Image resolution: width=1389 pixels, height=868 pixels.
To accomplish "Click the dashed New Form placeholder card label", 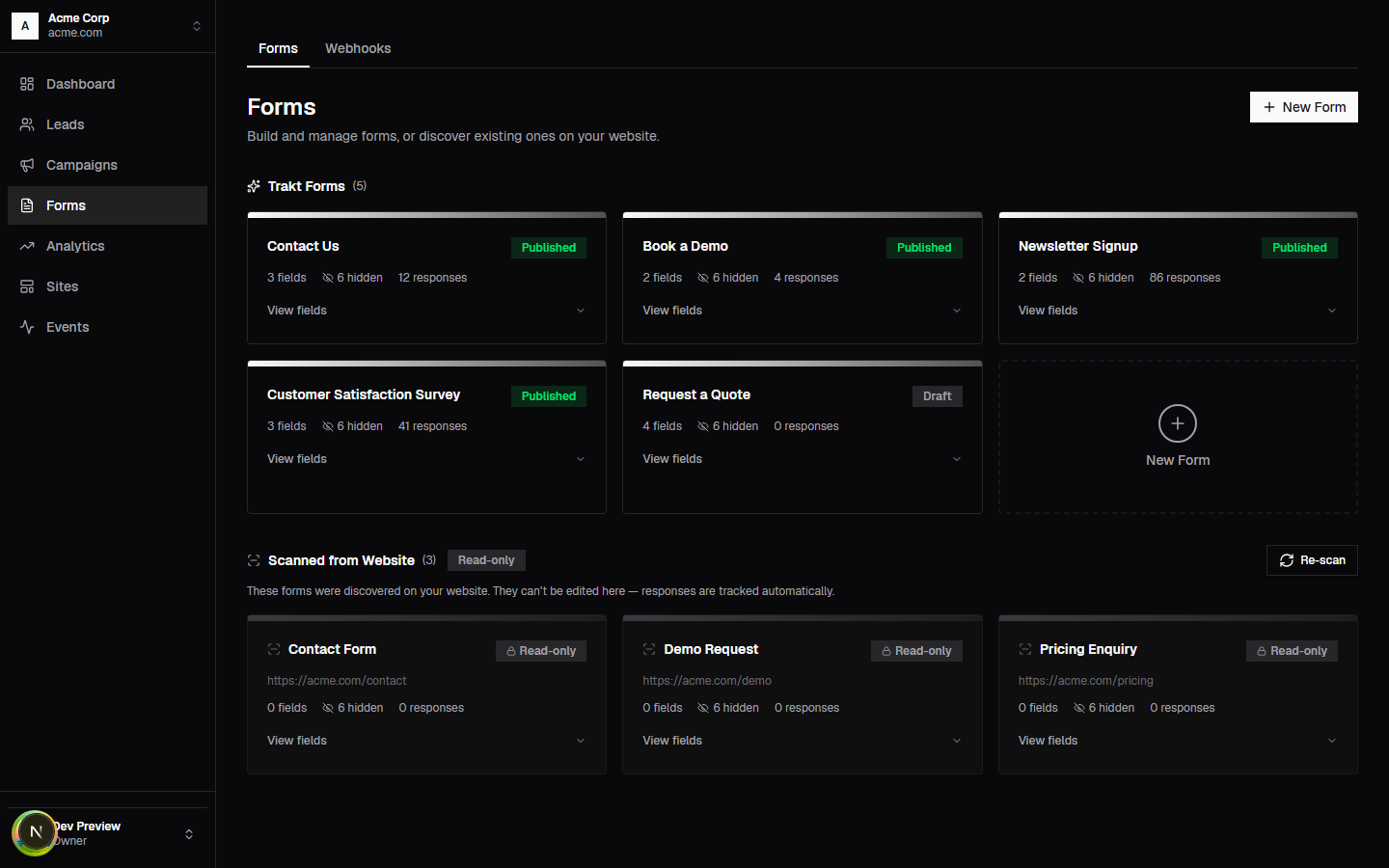I will [1178, 460].
